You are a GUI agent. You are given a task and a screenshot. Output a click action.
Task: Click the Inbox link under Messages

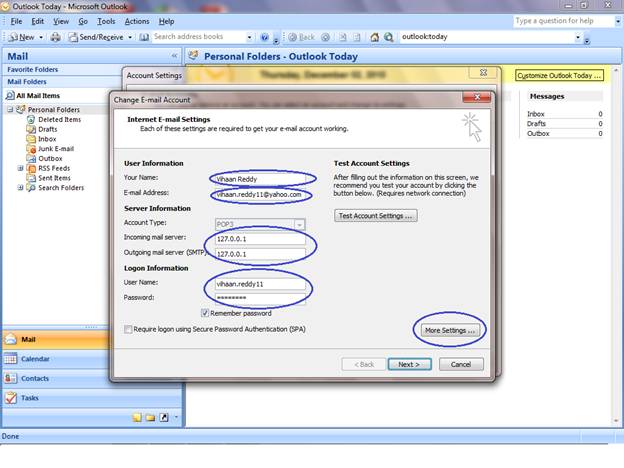click(535, 114)
